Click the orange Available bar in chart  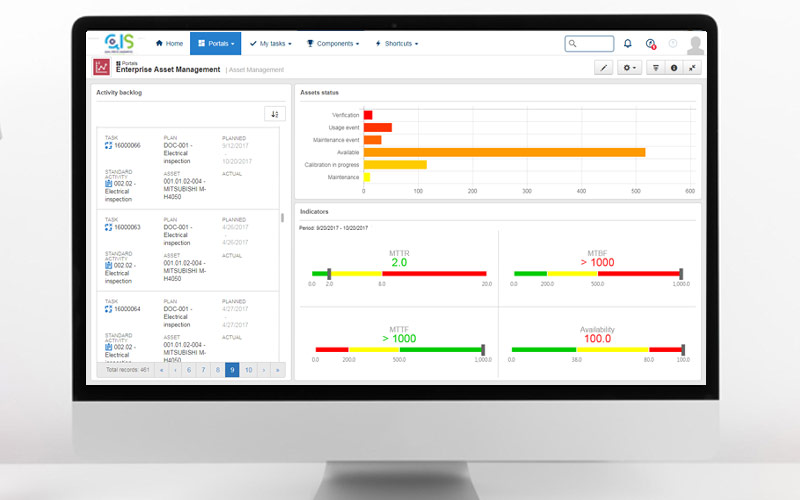pyautogui.click(x=504, y=152)
